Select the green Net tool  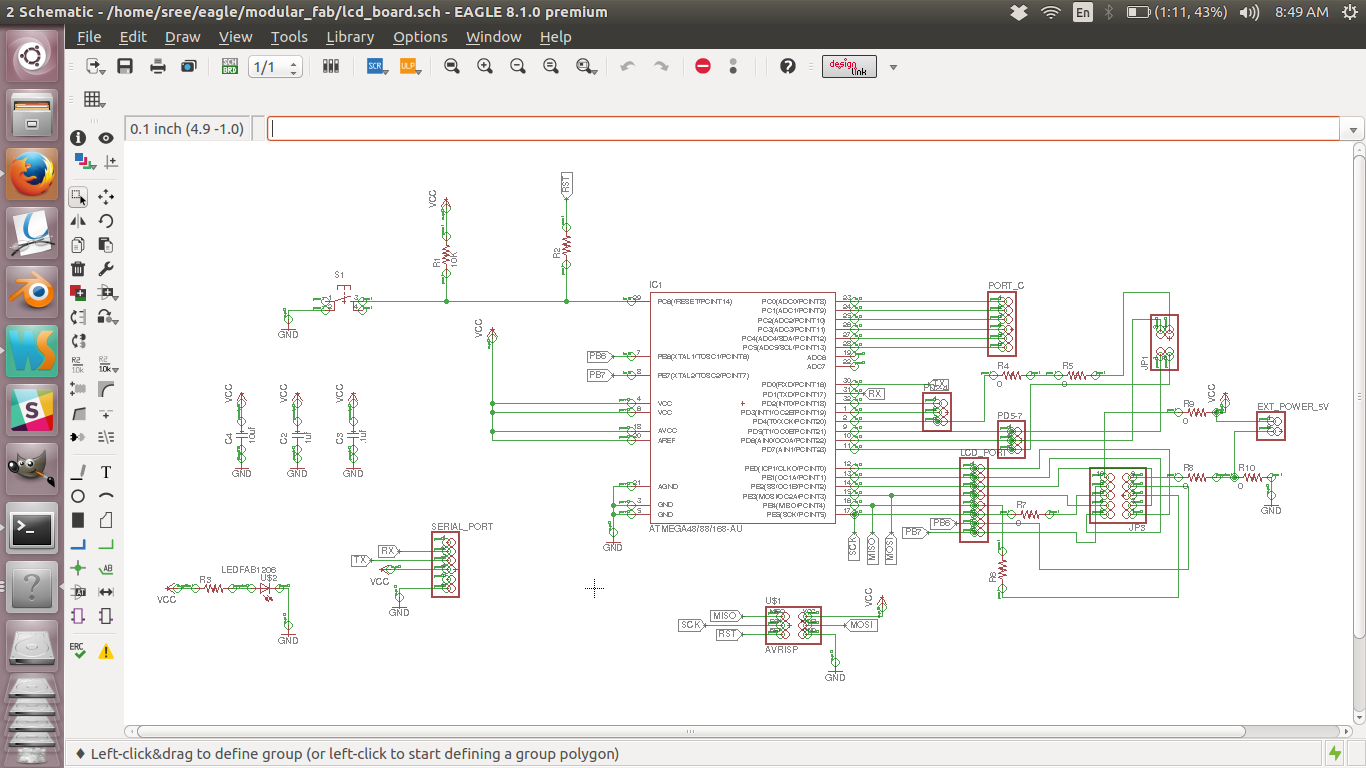point(106,544)
